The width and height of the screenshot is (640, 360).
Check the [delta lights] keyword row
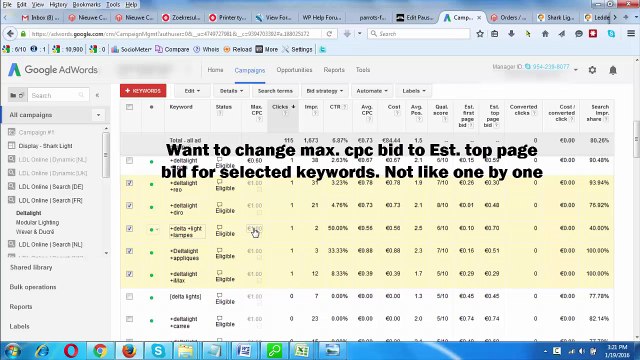pos(129,296)
